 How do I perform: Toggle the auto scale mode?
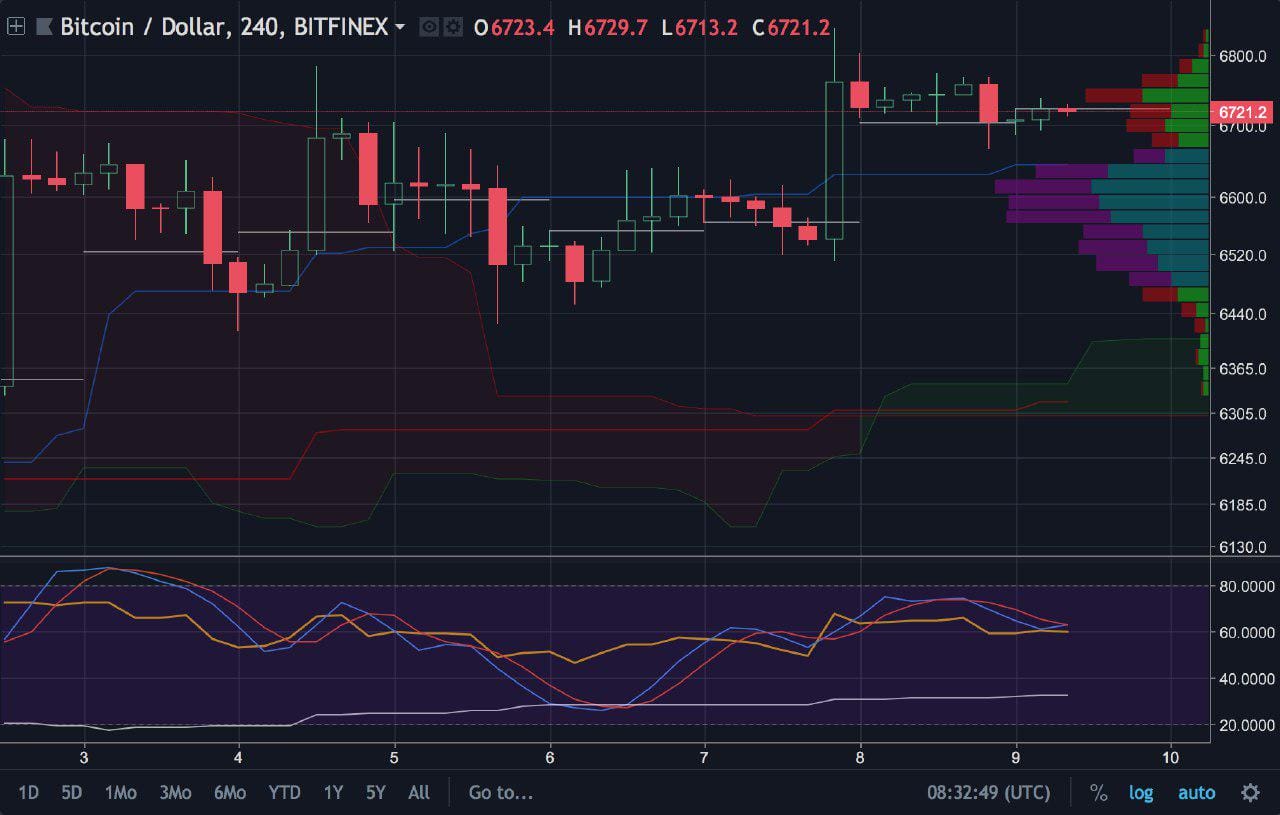[x=1196, y=793]
